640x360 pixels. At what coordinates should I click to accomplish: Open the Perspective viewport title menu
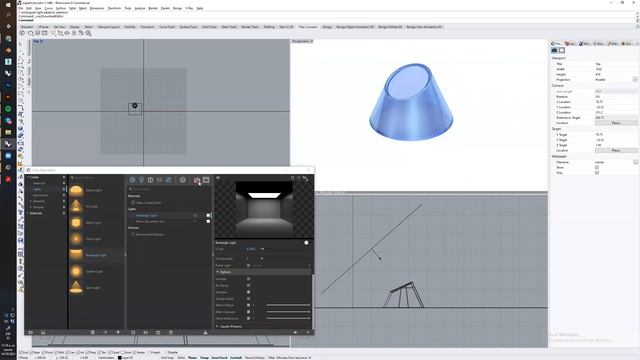coord(302,41)
